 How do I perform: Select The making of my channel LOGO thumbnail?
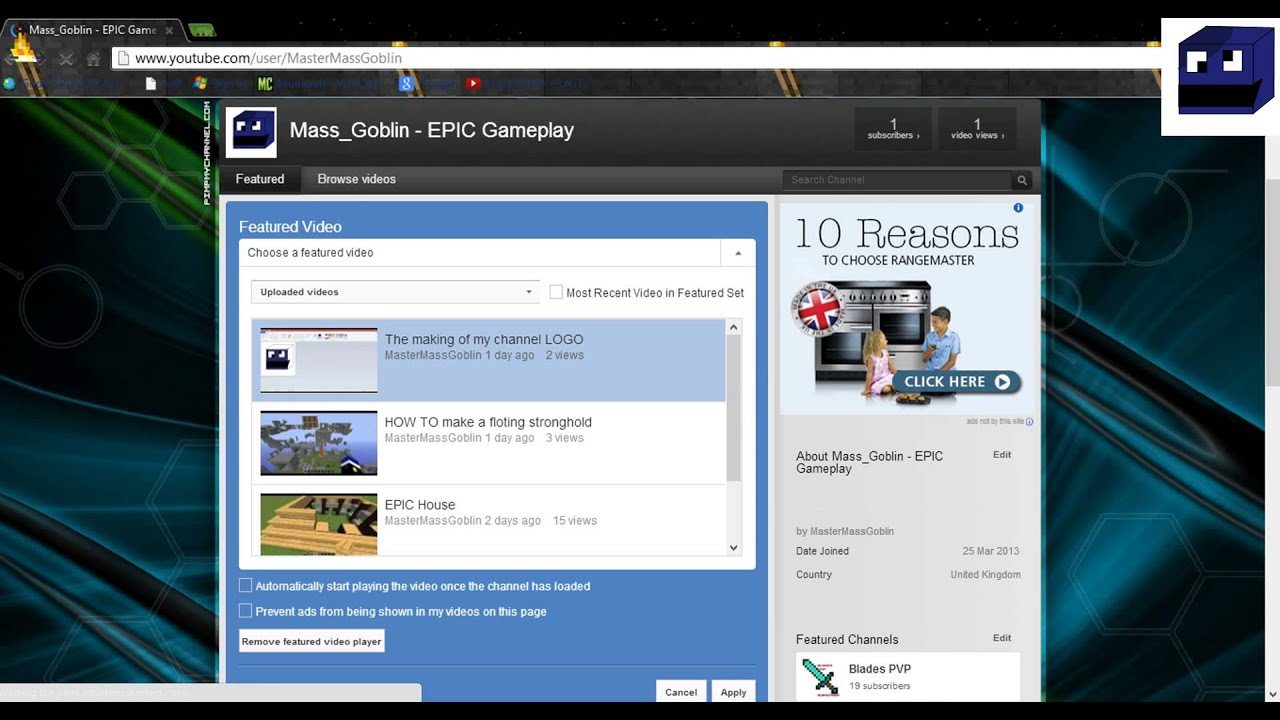pos(319,360)
